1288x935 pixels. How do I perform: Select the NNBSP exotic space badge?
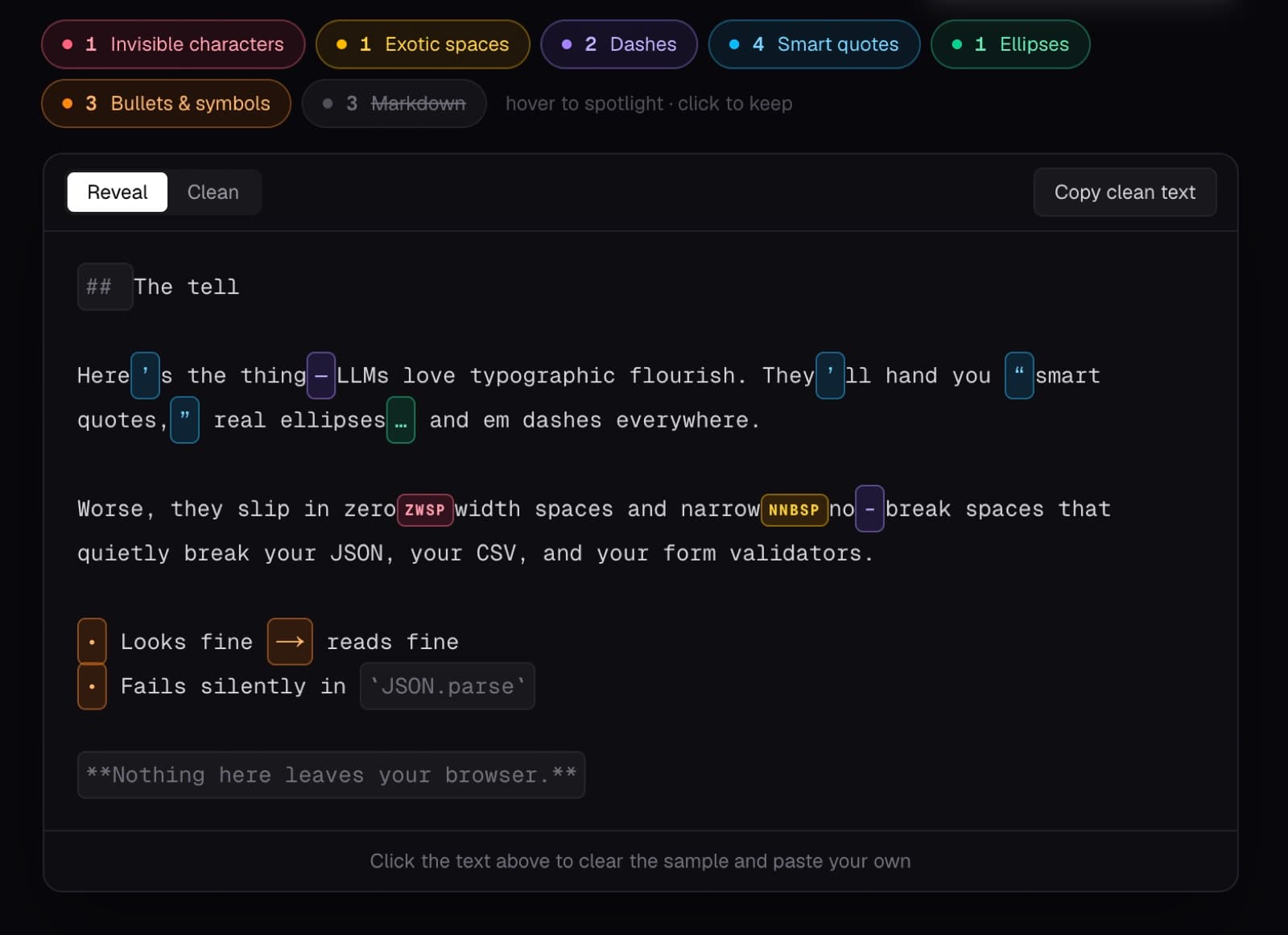tap(794, 510)
